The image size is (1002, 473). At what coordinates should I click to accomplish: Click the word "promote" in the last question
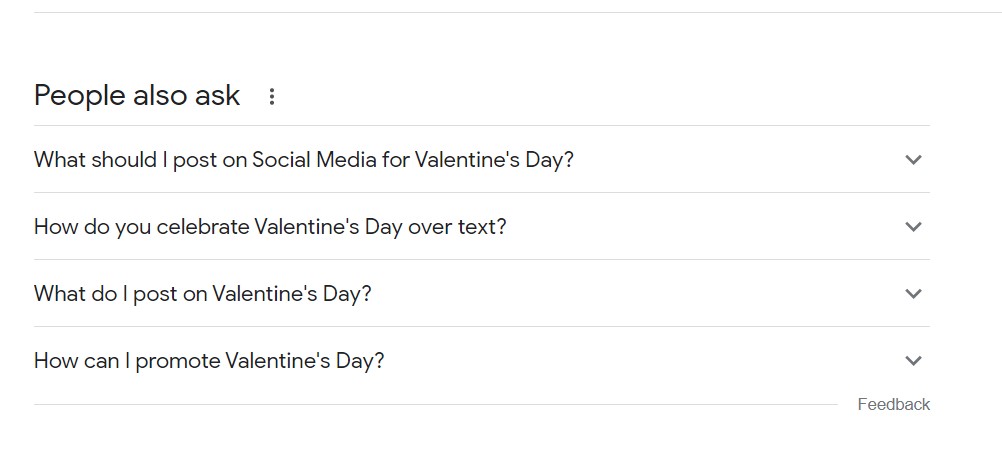coord(177,361)
